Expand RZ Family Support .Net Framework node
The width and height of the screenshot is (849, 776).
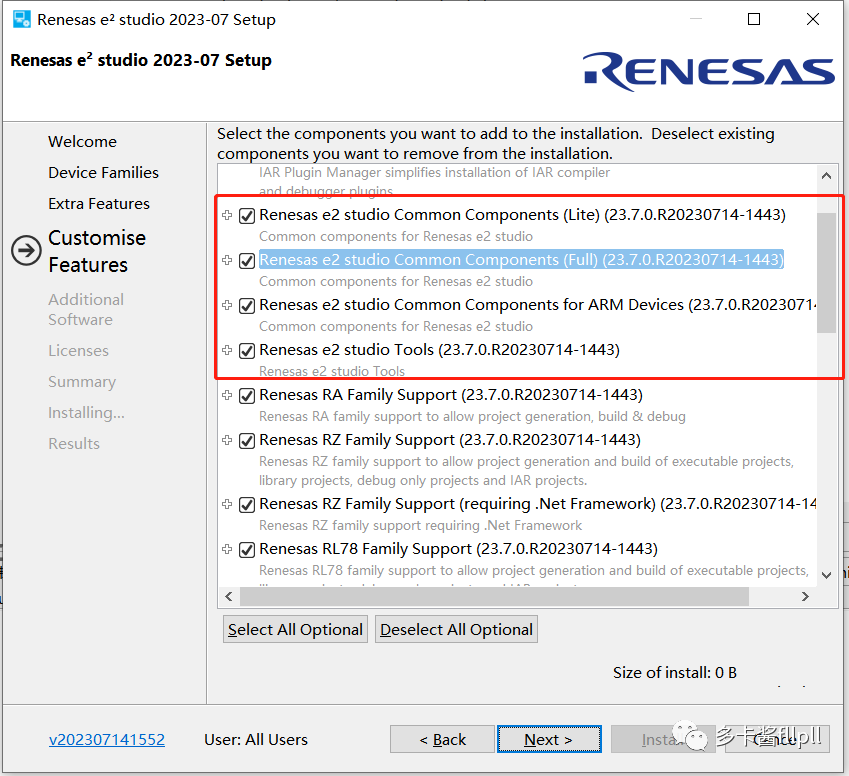tap(227, 504)
